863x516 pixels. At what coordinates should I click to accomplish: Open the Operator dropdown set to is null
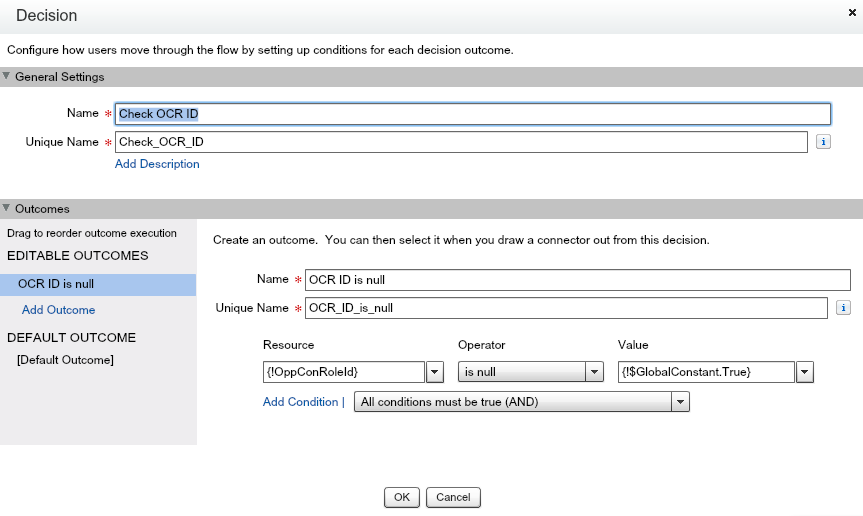point(531,372)
